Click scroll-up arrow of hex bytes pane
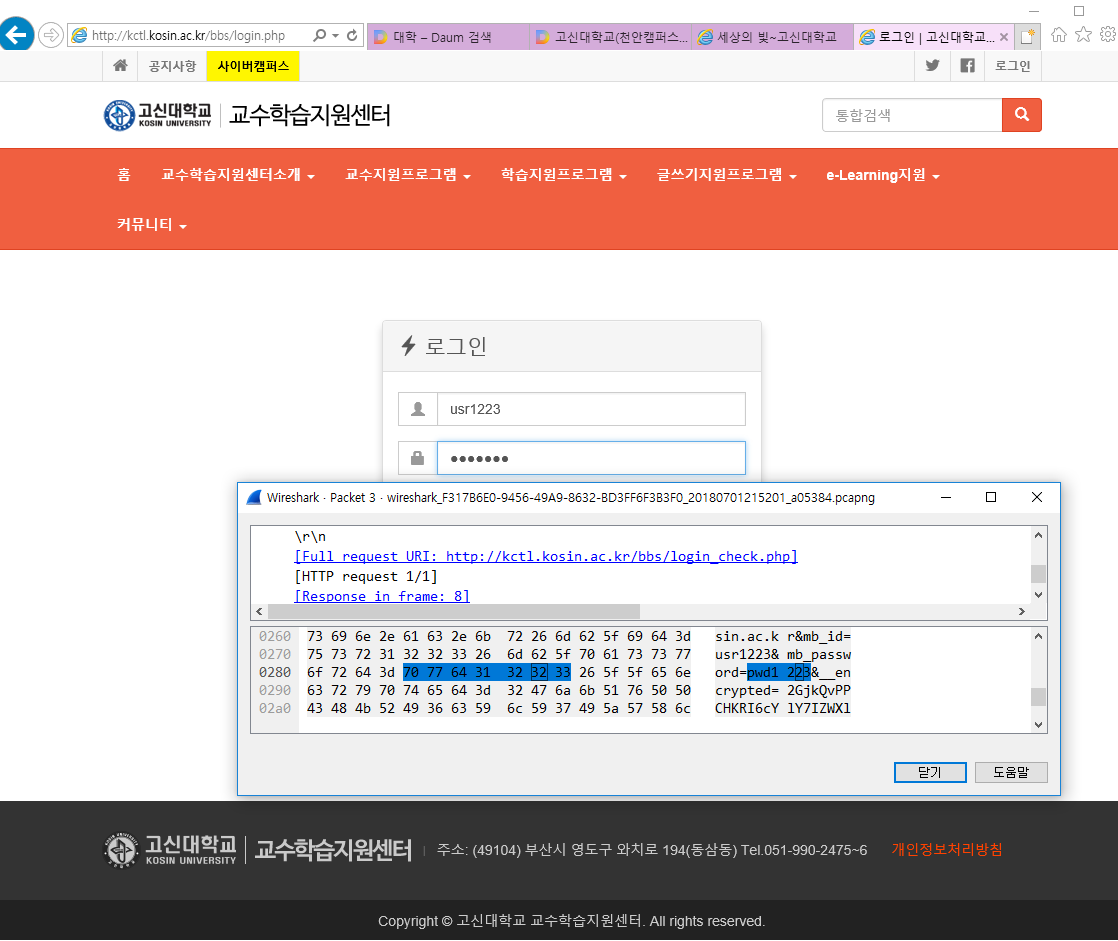 point(1038,636)
